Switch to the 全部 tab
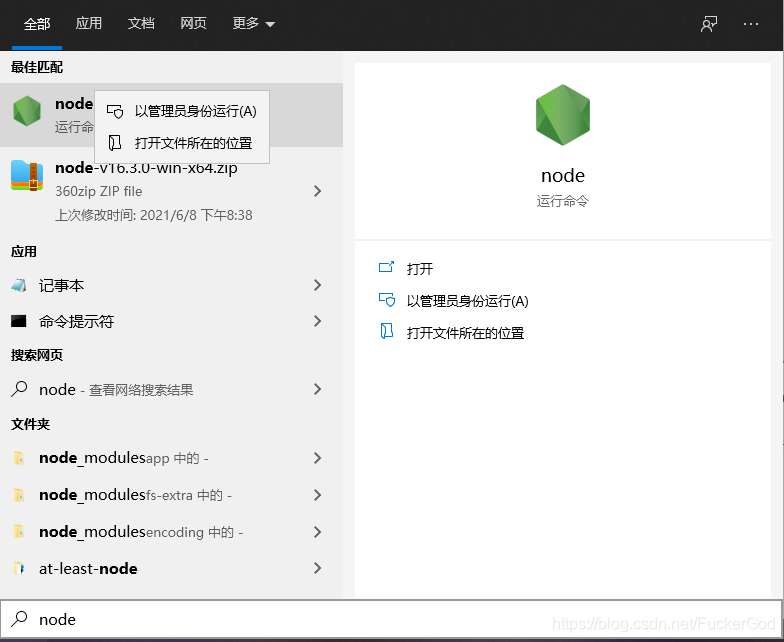Viewport: 784px width, 642px height. (x=37, y=24)
